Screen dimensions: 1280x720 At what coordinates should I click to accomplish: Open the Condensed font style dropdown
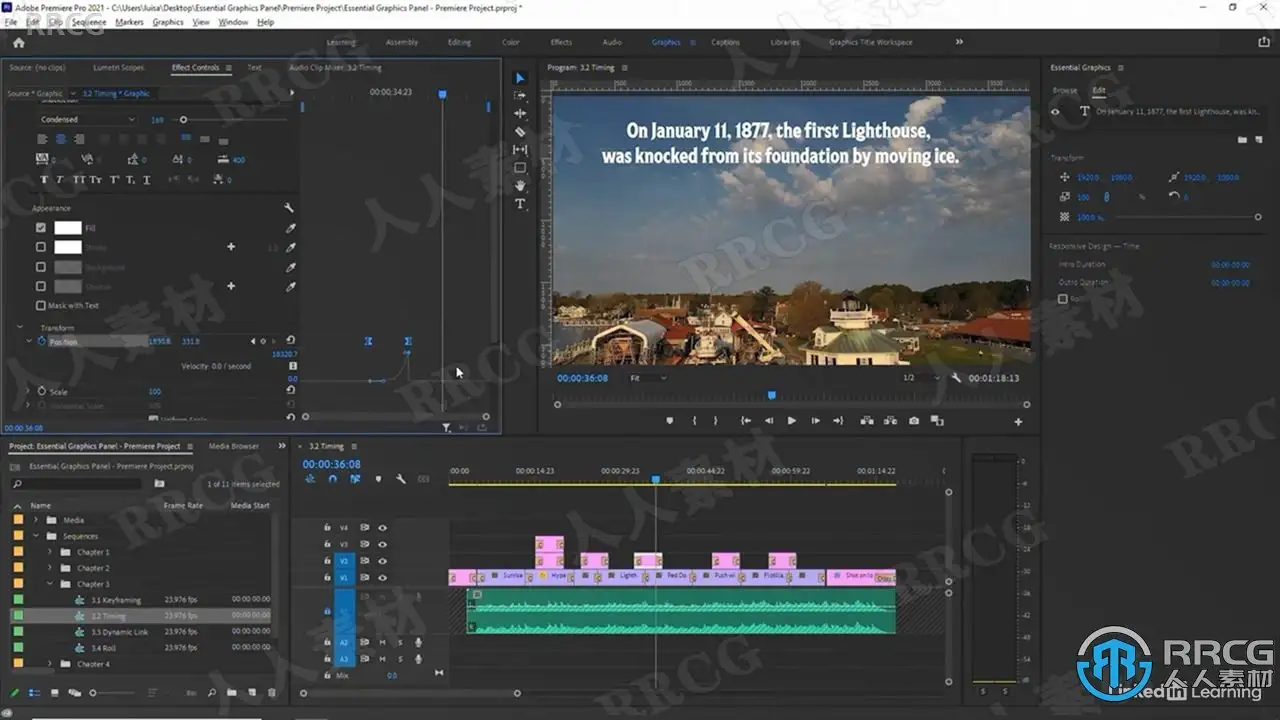pos(88,120)
